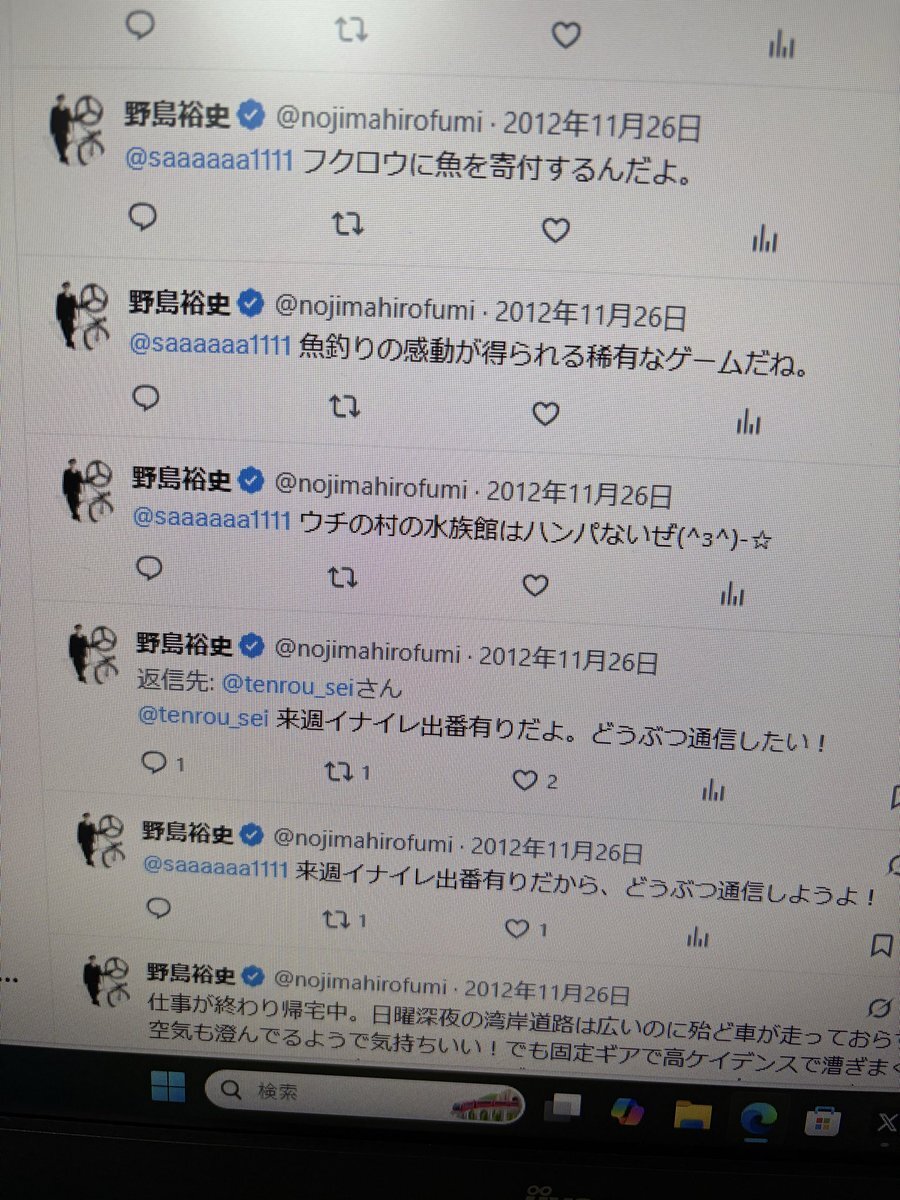The width and height of the screenshot is (900, 1200).
Task: Bookmark the どうぶつ通信しようよ tweet
Action: [x=881, y=944]
